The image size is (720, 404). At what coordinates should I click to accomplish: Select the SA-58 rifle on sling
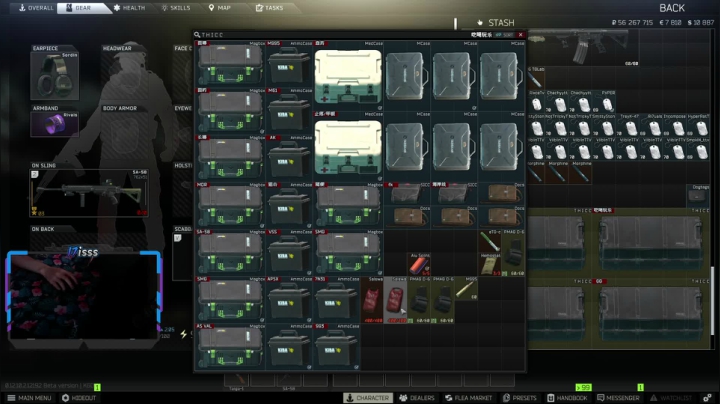[x=89, y=193]
